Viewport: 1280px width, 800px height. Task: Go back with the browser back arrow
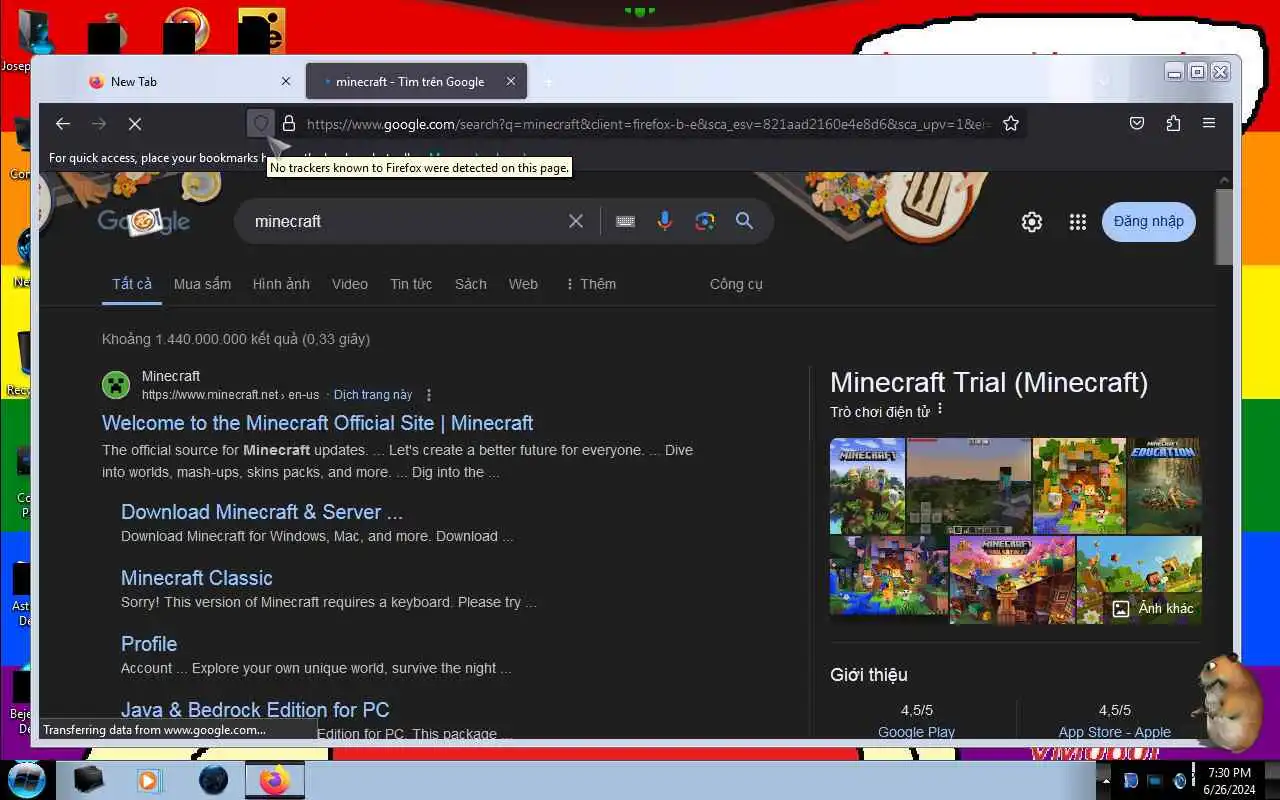tap(63, 124)
